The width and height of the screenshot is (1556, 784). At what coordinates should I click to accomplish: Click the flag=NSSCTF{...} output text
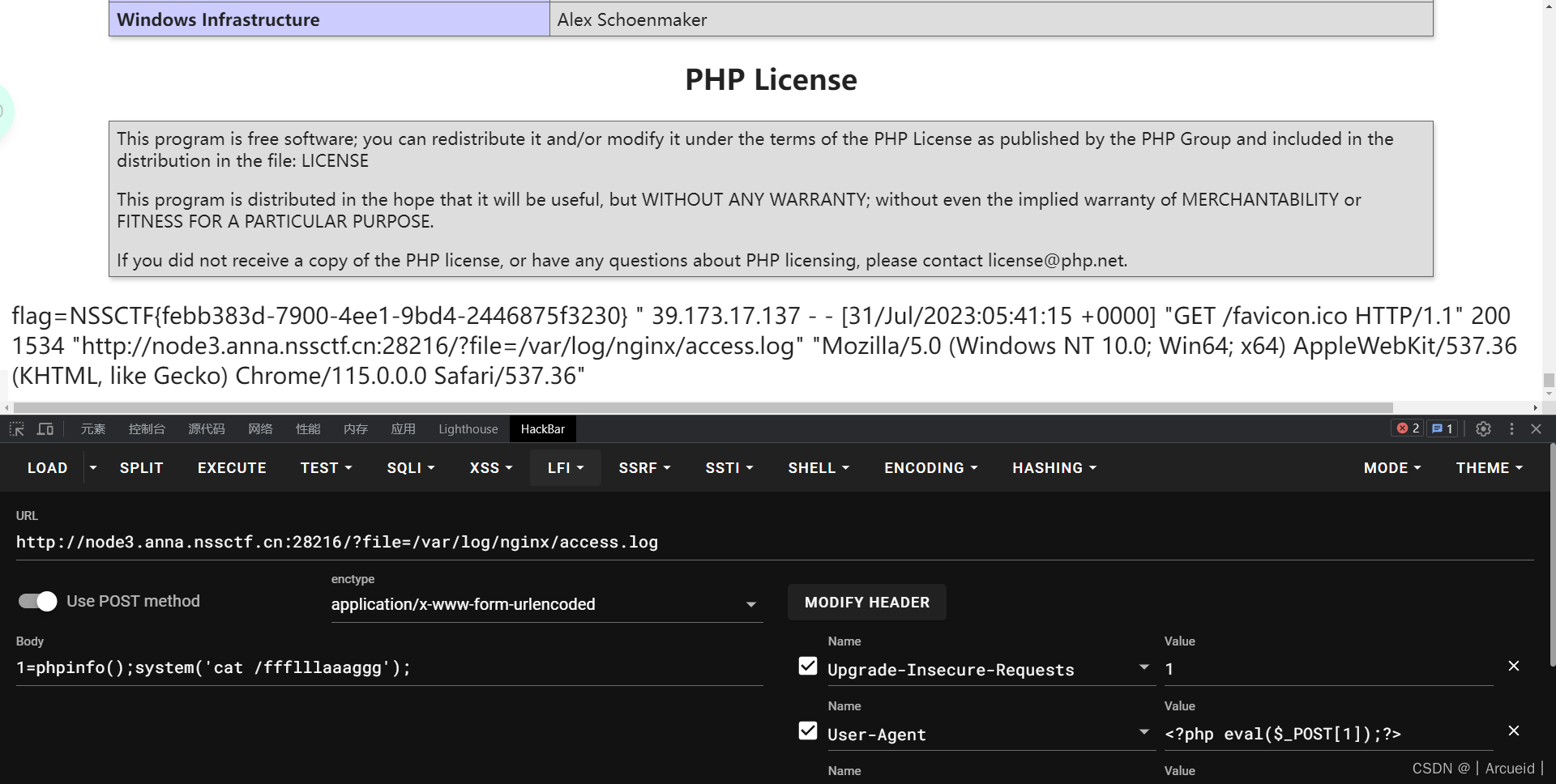click(320, 316)
